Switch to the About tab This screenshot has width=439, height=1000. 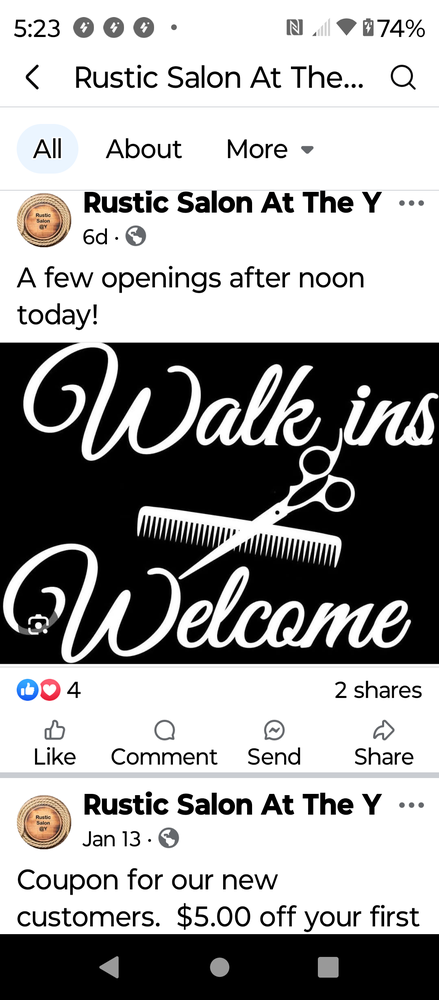(144, 149)
